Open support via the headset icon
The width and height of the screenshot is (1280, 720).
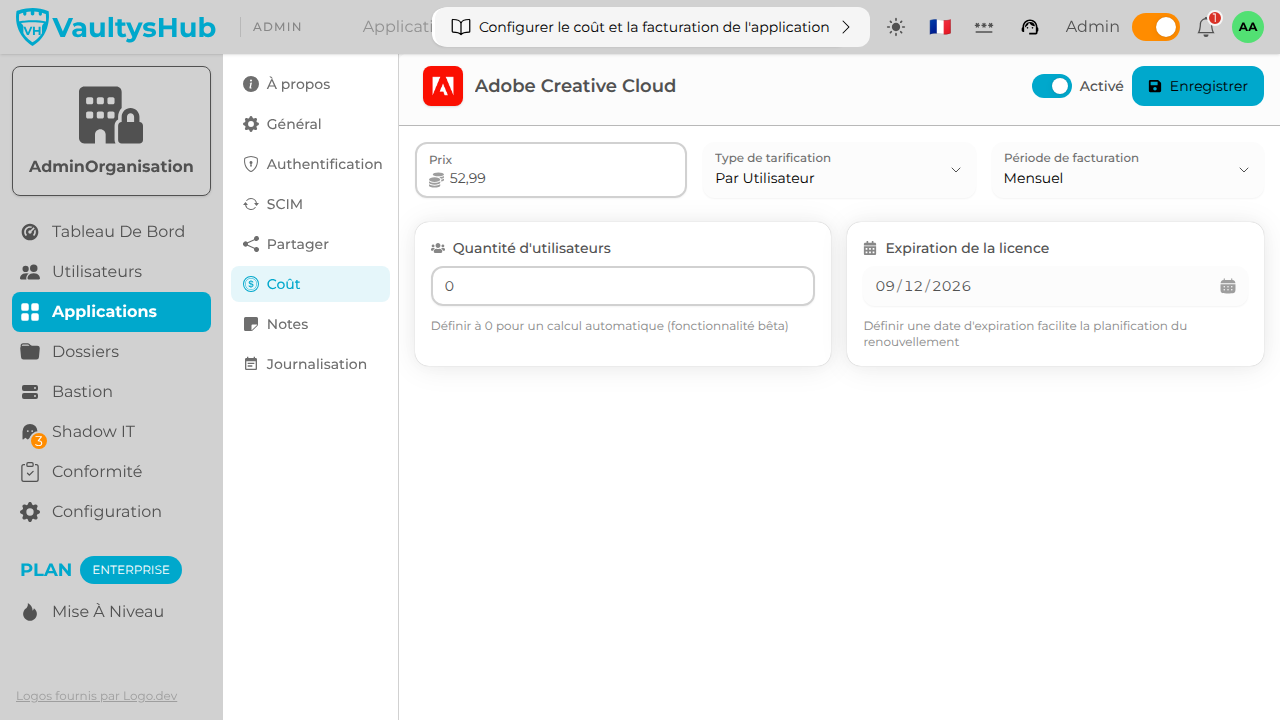pyautogui.click(x=1030, y=27)
